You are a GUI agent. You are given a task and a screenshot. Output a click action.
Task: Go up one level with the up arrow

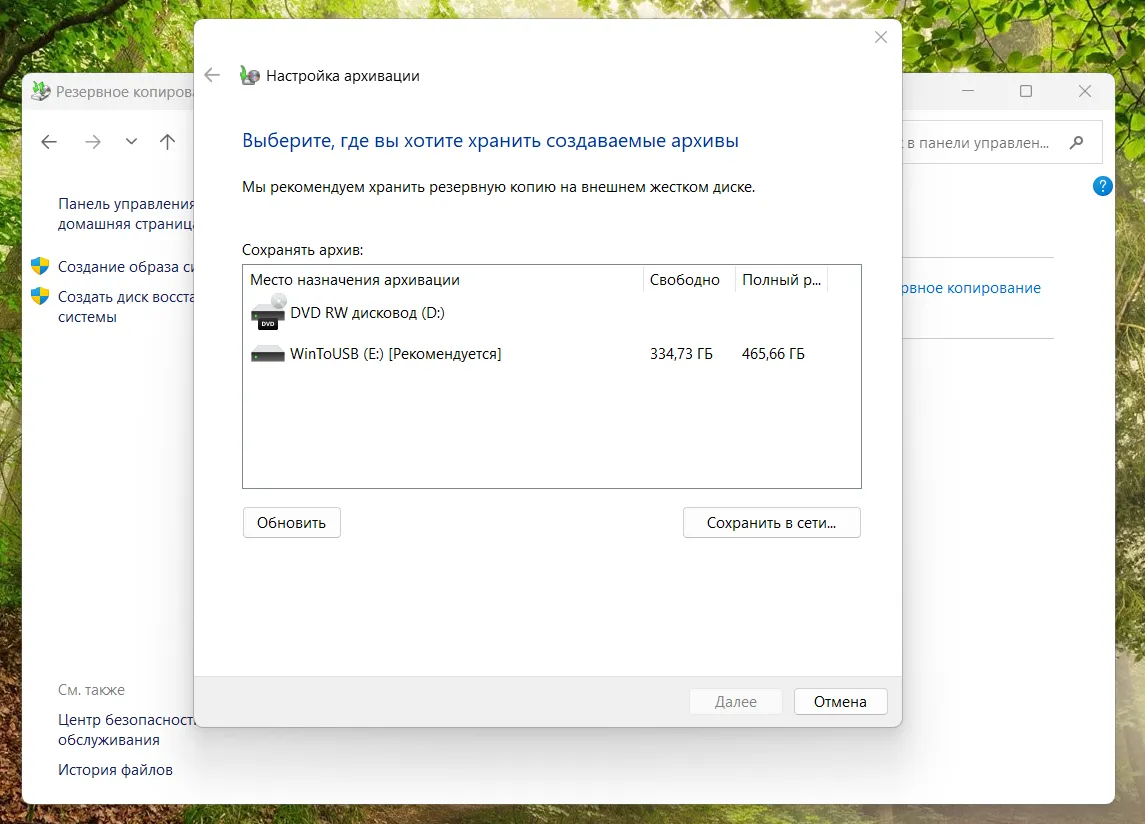click(167, 142)
